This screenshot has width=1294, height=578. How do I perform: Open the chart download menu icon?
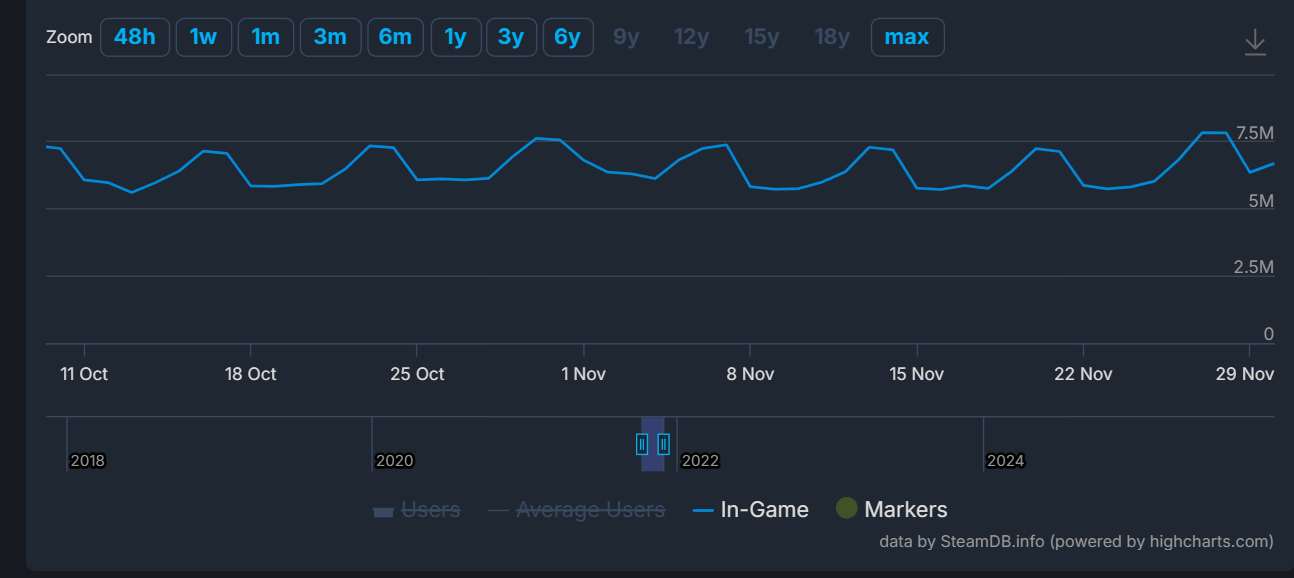1255,42
